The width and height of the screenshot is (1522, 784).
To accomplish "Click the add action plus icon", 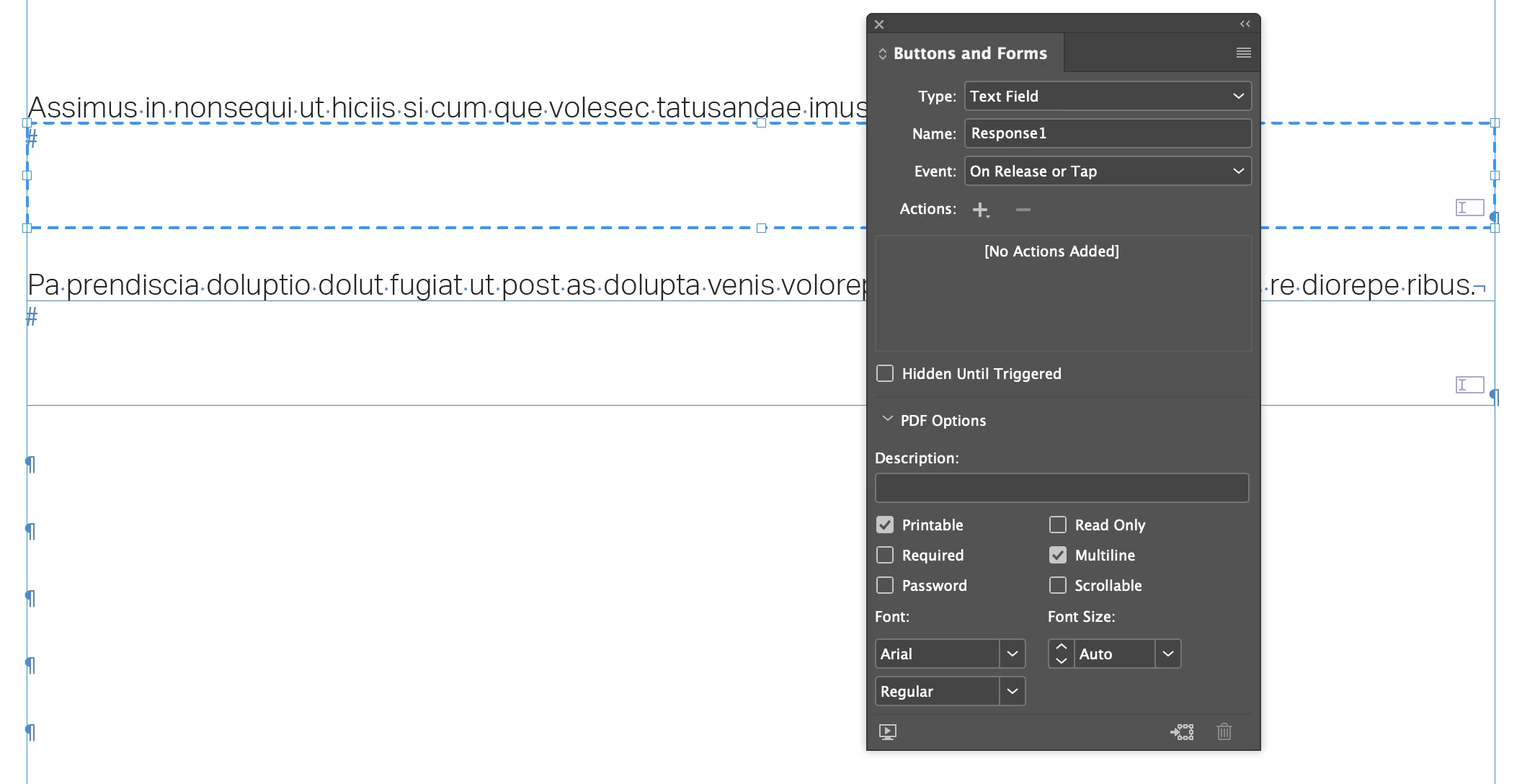I will (x=980, y=210).
